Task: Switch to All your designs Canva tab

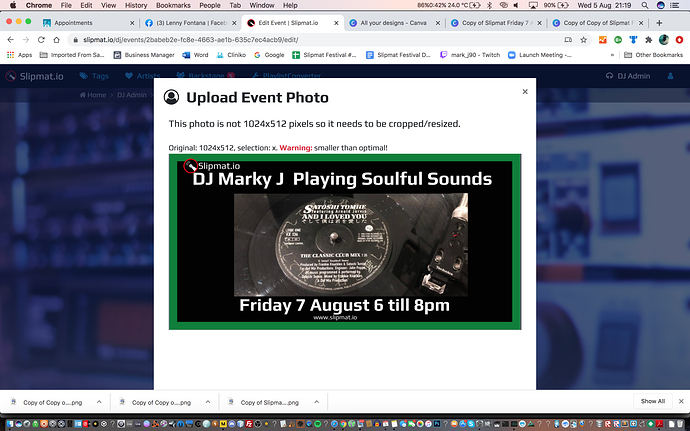Action: click(x=394, y=23)
